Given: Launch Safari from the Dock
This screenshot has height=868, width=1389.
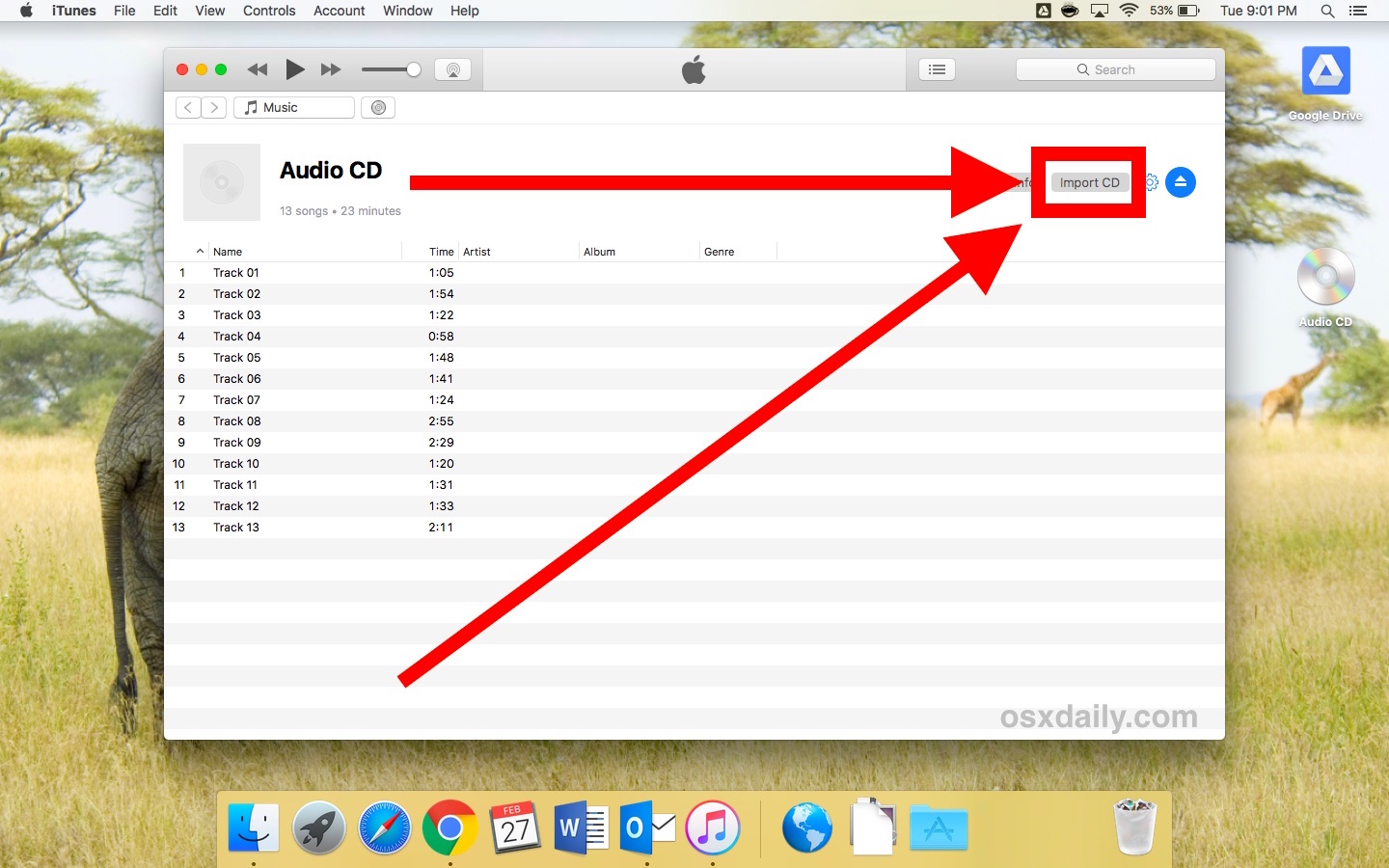Looking at the screenshot, I should pos(384,827).
